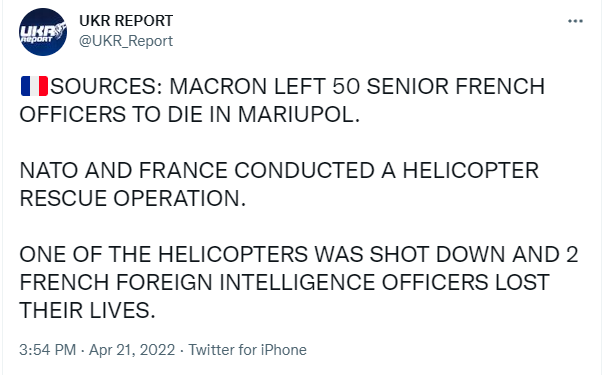The width and height of the screenshot is (603, 375).
Task: Click the phrase RESCUE OPERATION
Action: click(x=133, y=198)
